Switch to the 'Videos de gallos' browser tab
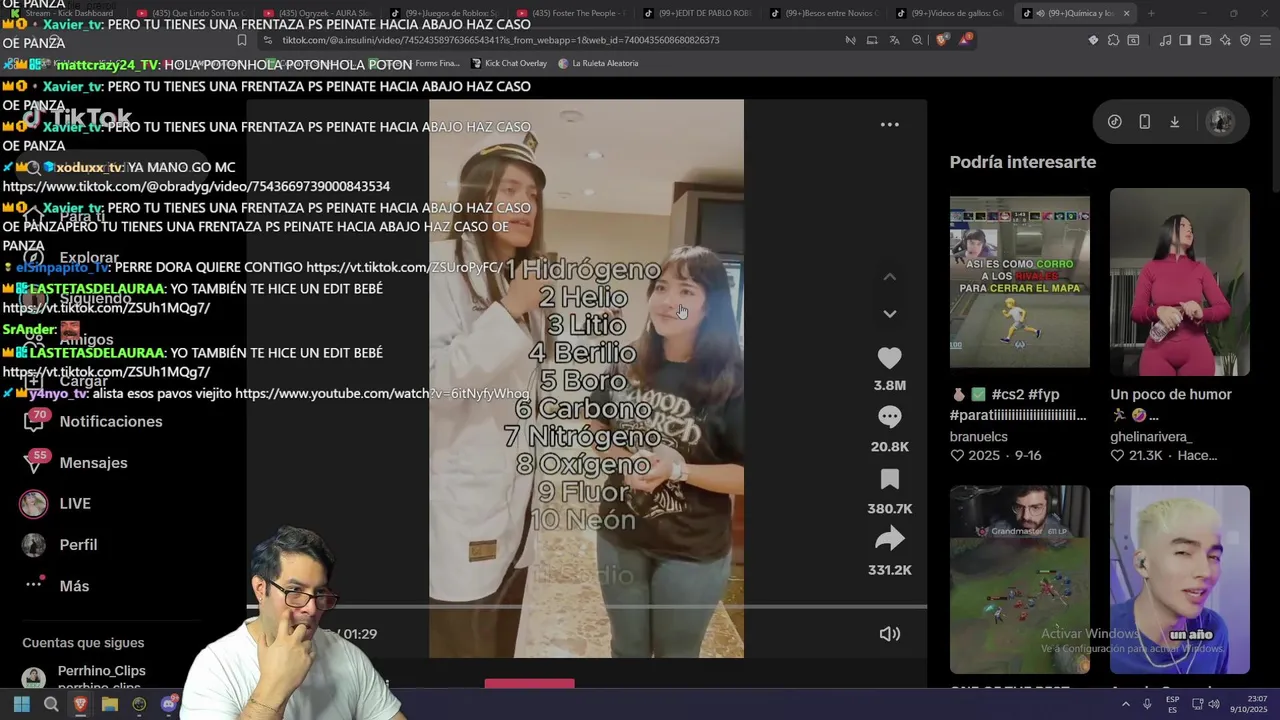Screen dimensions: 1280x720 pos(948,13)
